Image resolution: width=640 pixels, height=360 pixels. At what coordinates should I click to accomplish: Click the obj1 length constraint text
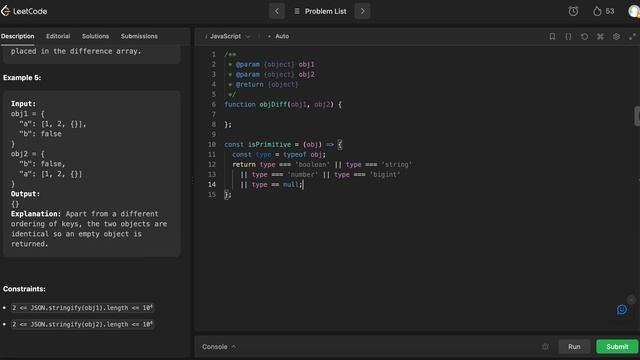82,308
